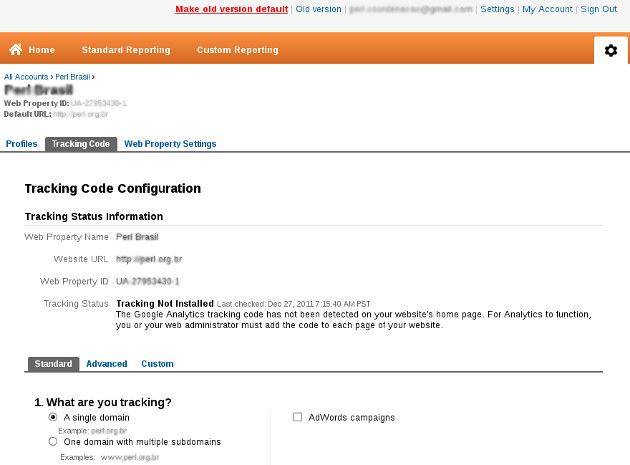
Task: Enable the AdWords campaigns checkbox
Action: point(297,417)
